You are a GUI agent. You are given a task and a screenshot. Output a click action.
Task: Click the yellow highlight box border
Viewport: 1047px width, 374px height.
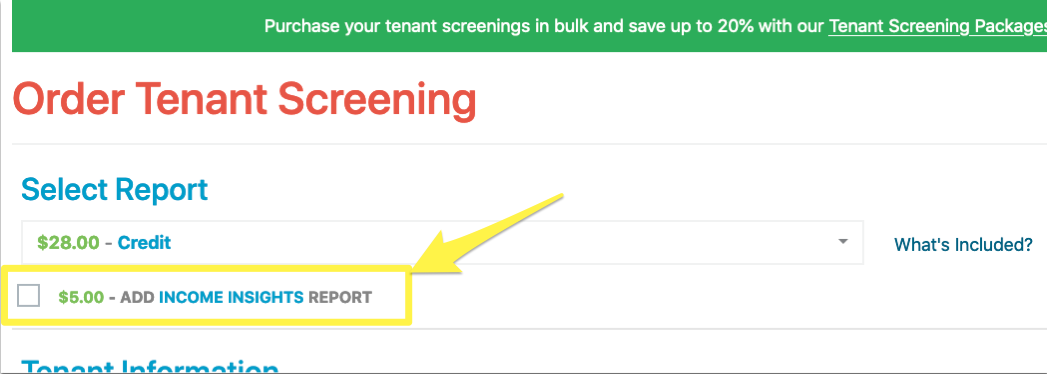click(x=206, y=268)
